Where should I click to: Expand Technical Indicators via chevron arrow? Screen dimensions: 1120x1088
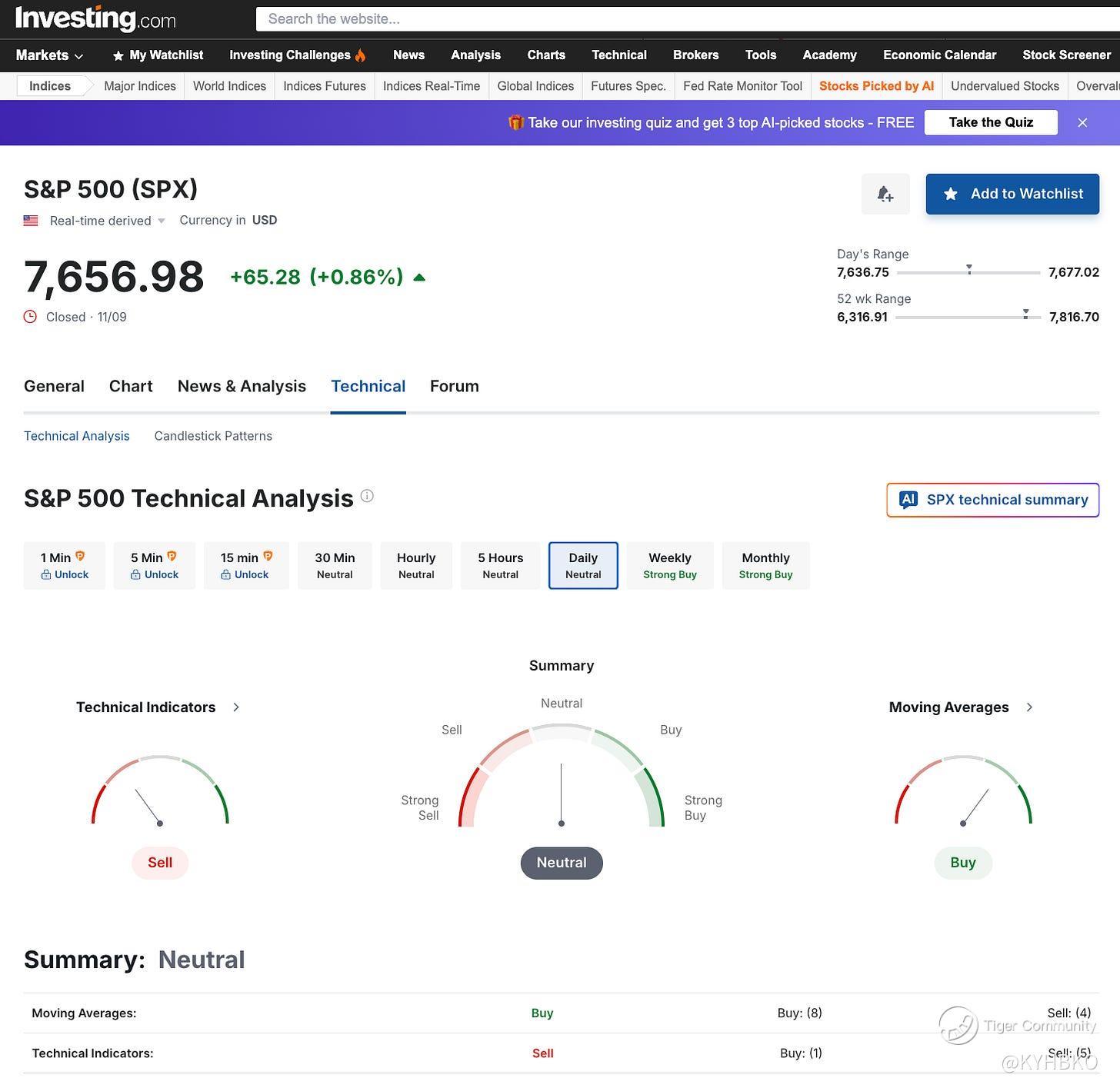pos(236,707)
